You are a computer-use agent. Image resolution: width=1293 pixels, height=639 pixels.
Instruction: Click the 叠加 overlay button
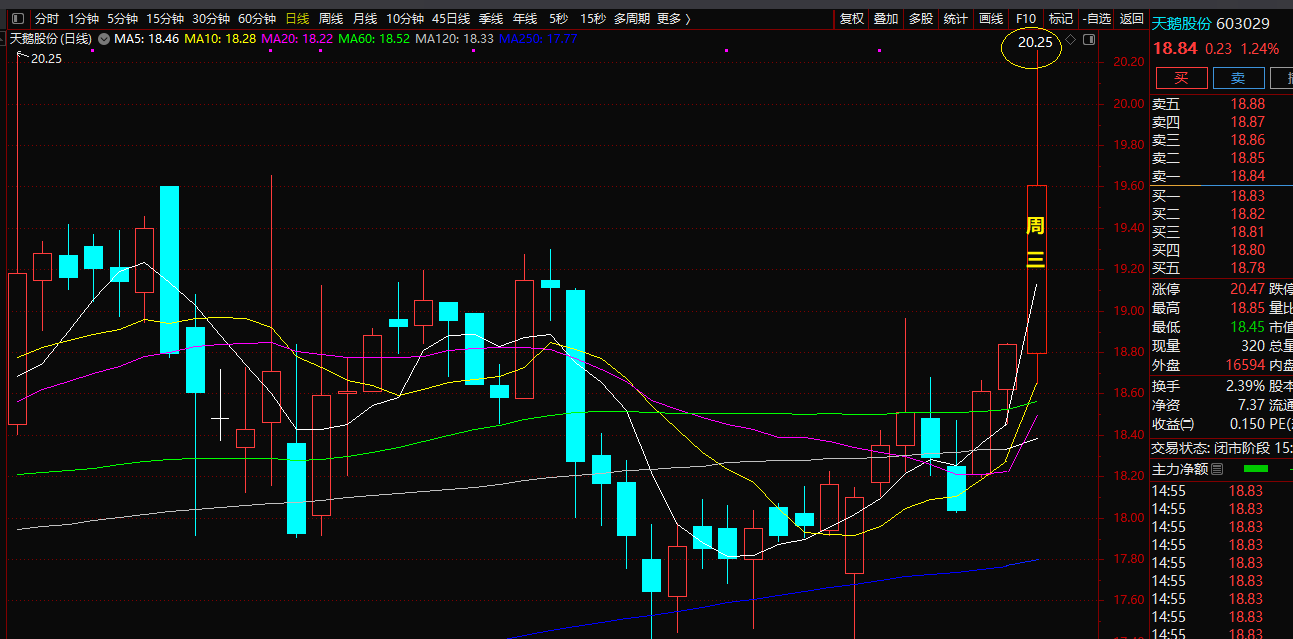pos(886,19)
